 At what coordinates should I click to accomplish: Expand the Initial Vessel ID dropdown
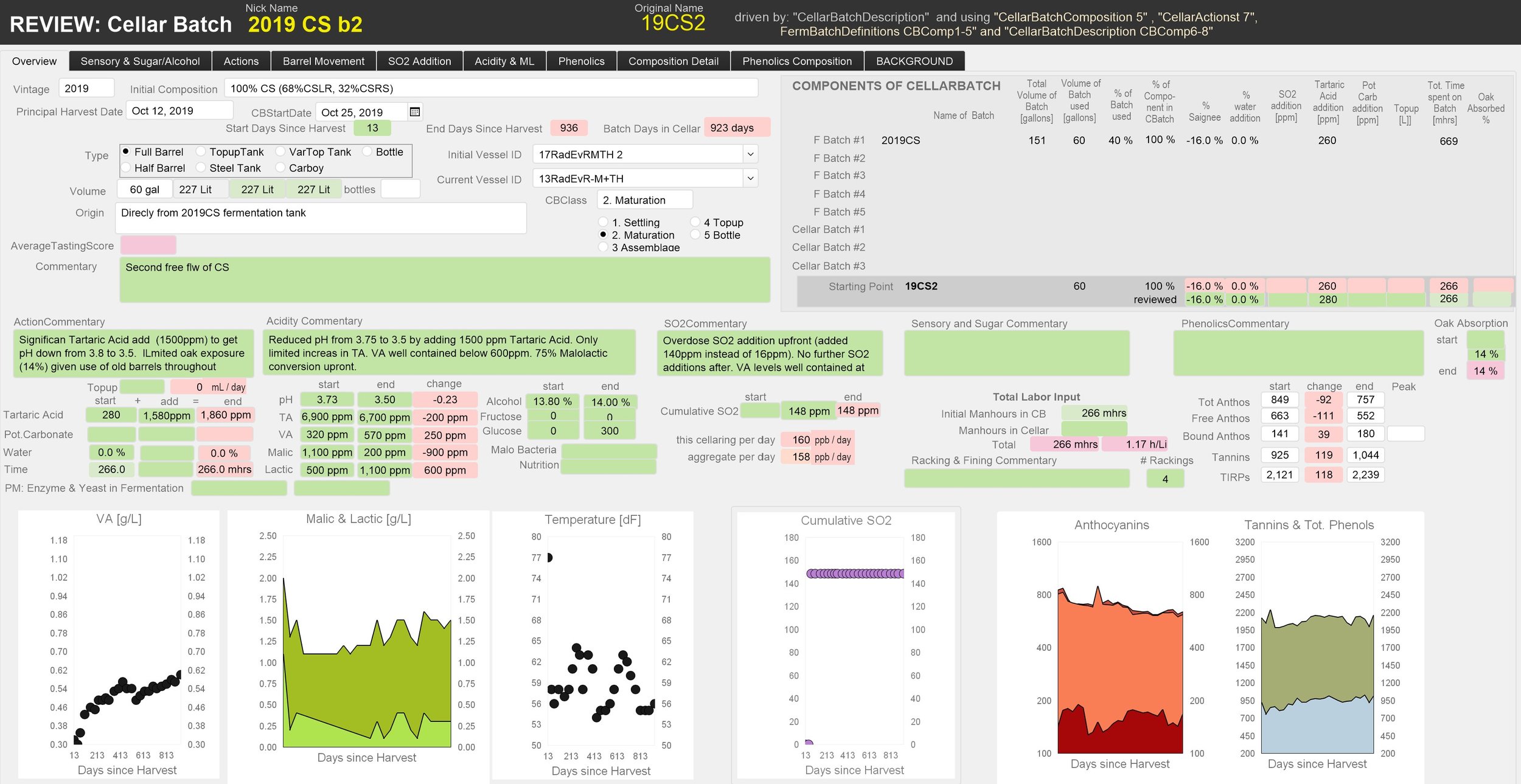[750, 154]
